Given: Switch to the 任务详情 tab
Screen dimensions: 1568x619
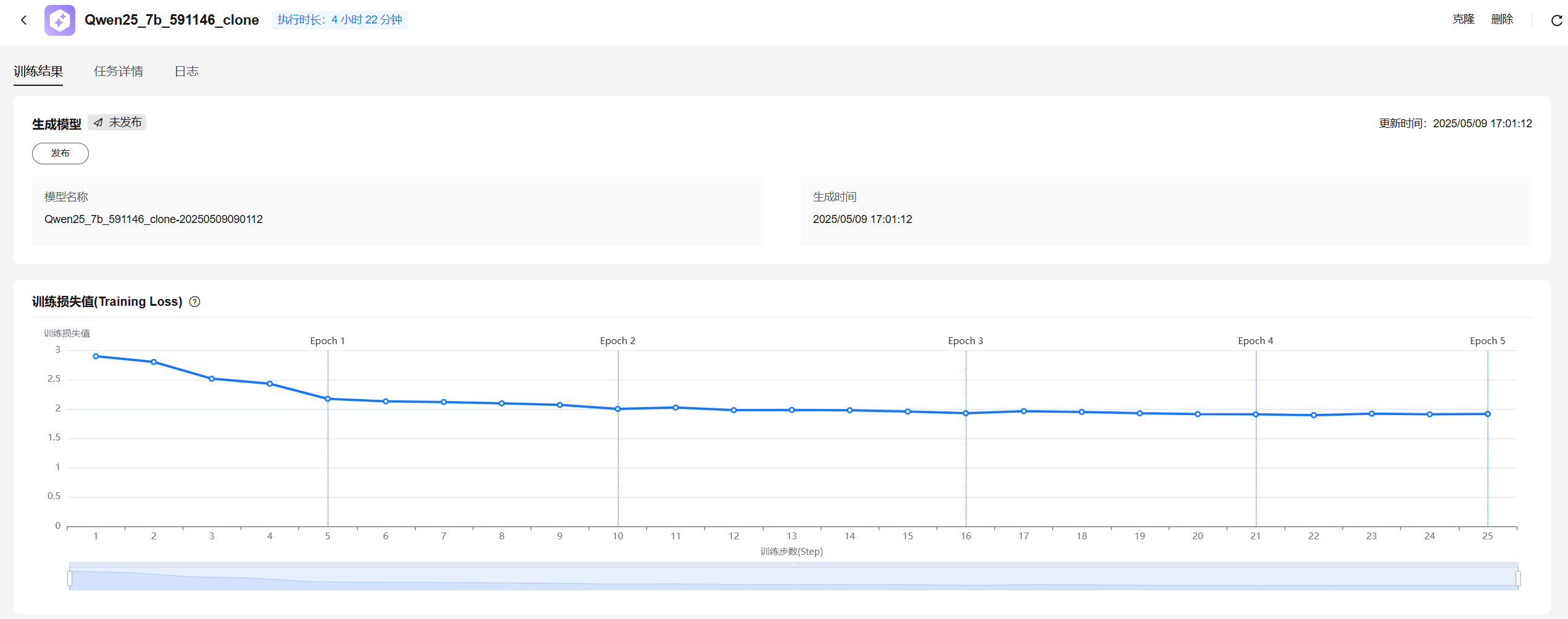Looking at the screenshot, I should point(119,71).
